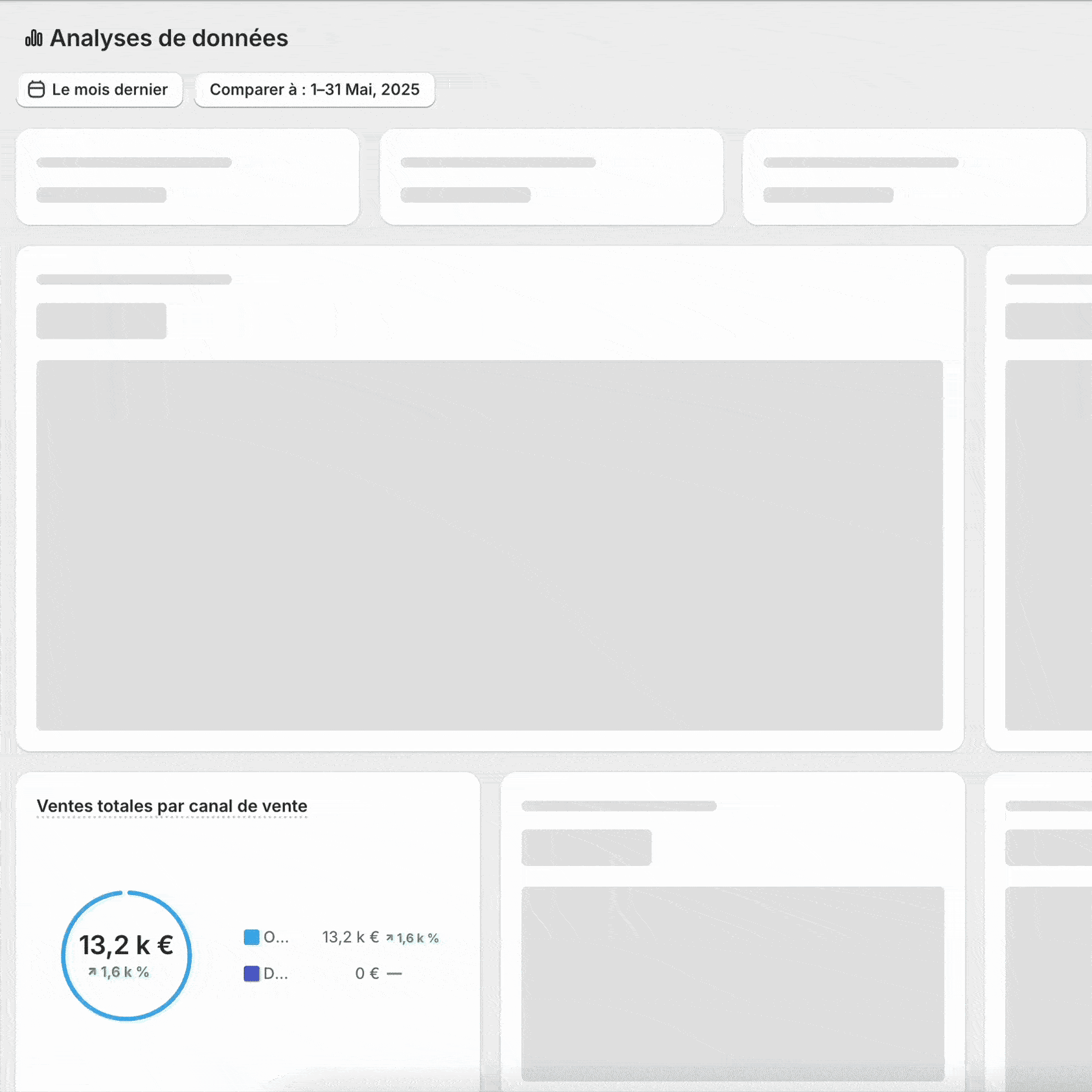Click the '13,2 k €' legend value
This screenshot has height=1092, width=1092.
click(350, 937)
